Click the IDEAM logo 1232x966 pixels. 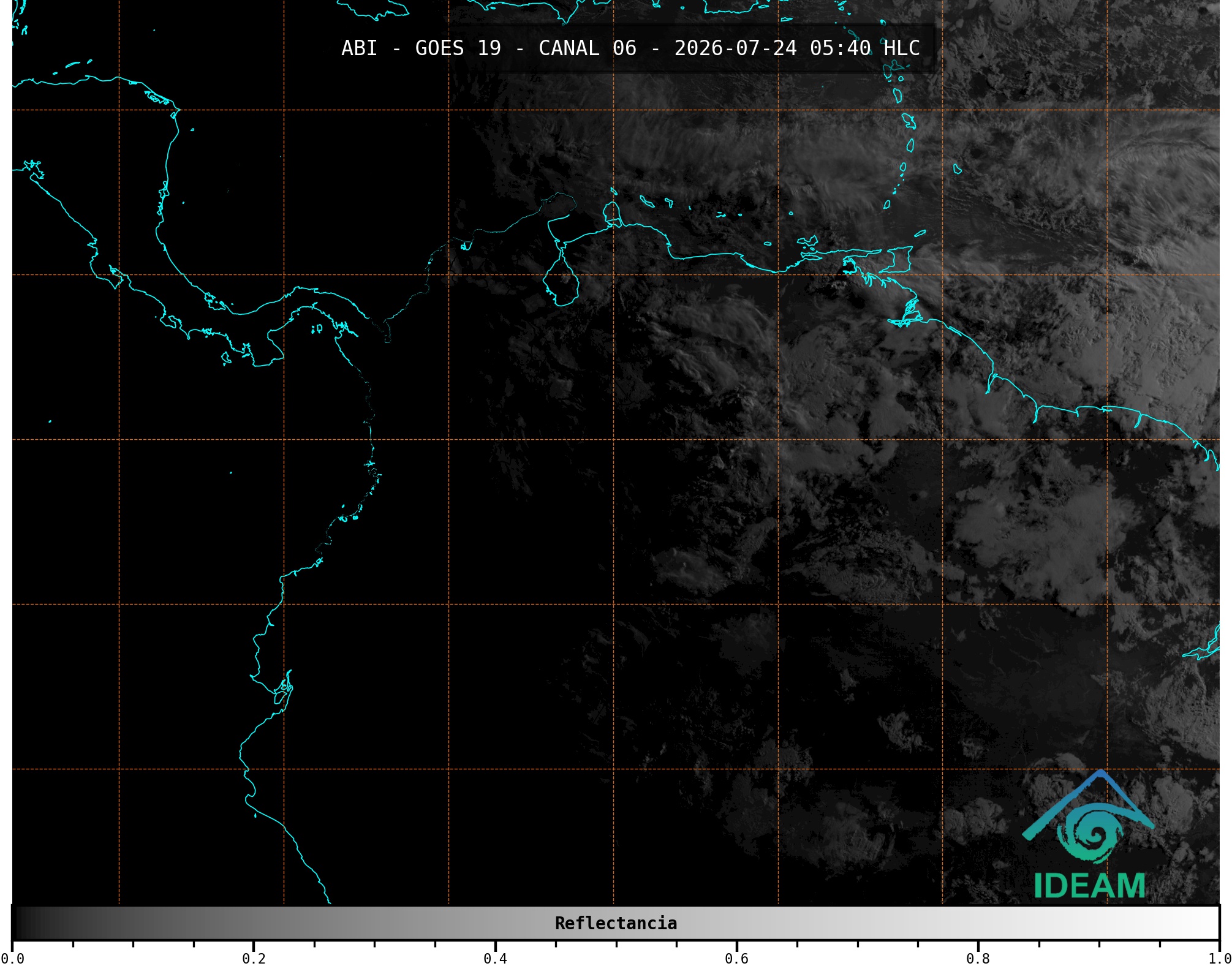coord(1089,834)
